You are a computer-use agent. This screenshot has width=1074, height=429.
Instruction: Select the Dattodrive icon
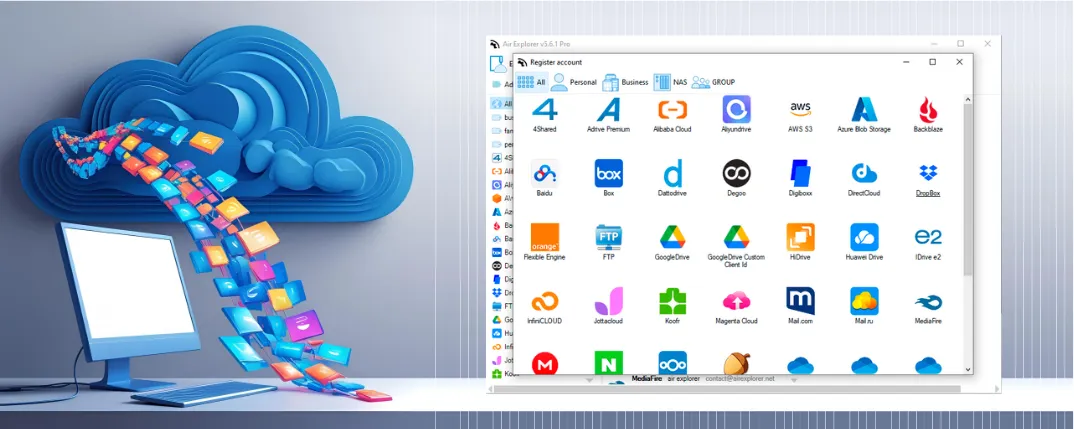tap(673, 173)
